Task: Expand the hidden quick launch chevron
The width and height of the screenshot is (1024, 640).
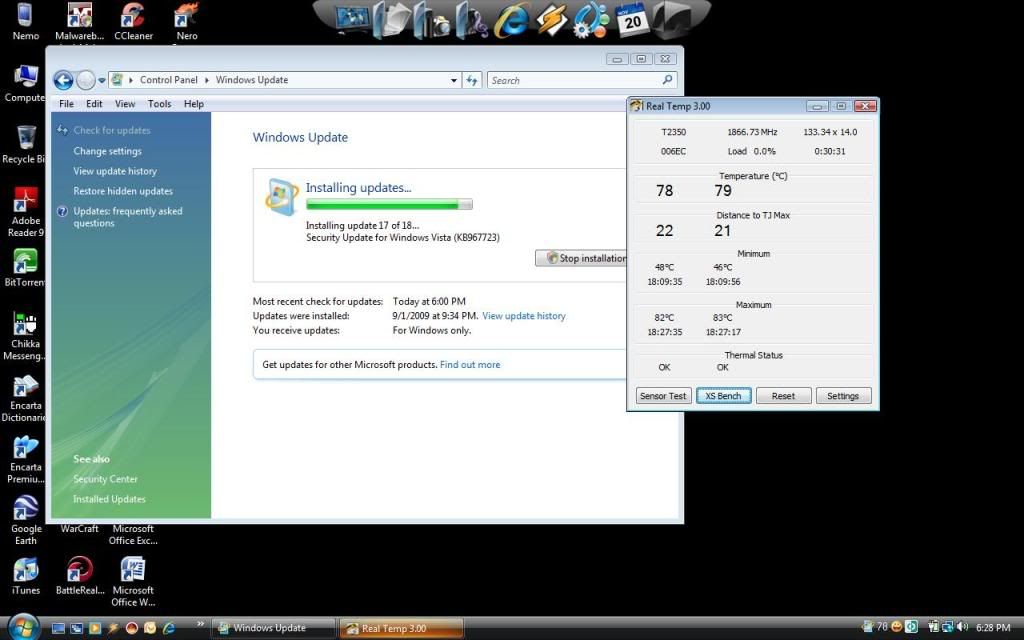Action: click(200, 624)
